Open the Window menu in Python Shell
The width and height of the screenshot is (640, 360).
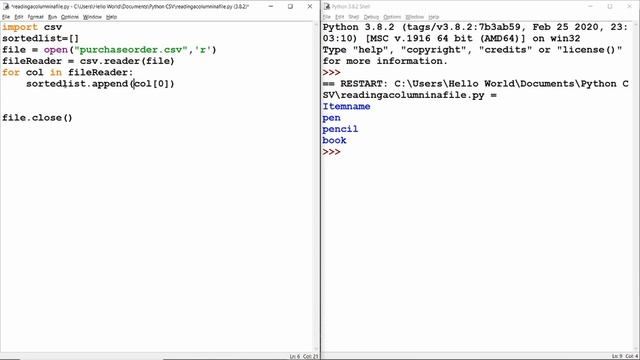414,17
